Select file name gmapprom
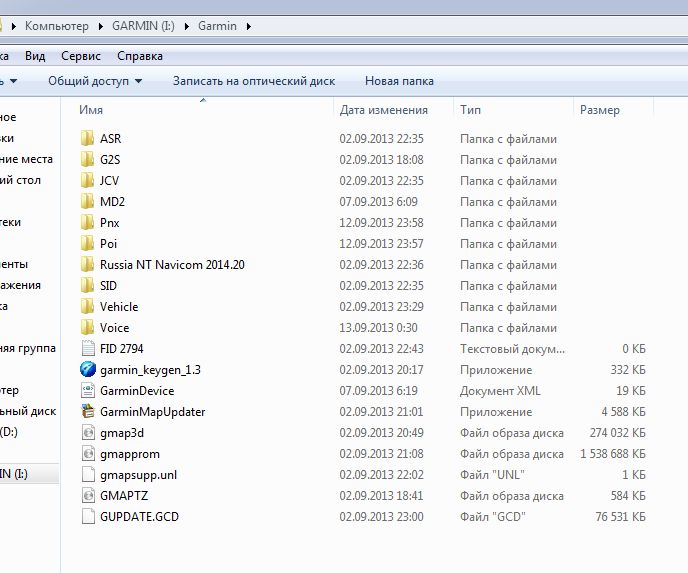 [129, 454]
